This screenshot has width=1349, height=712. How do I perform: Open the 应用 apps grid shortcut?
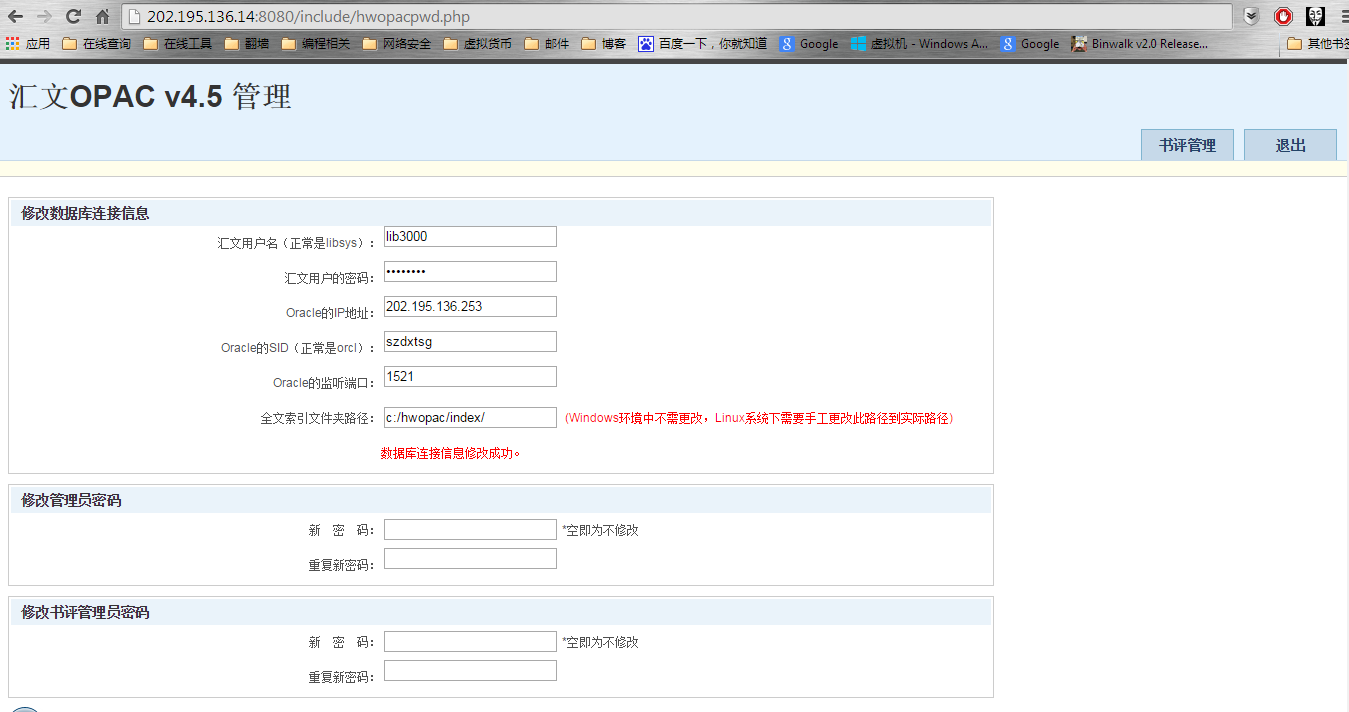pos(28,44)
